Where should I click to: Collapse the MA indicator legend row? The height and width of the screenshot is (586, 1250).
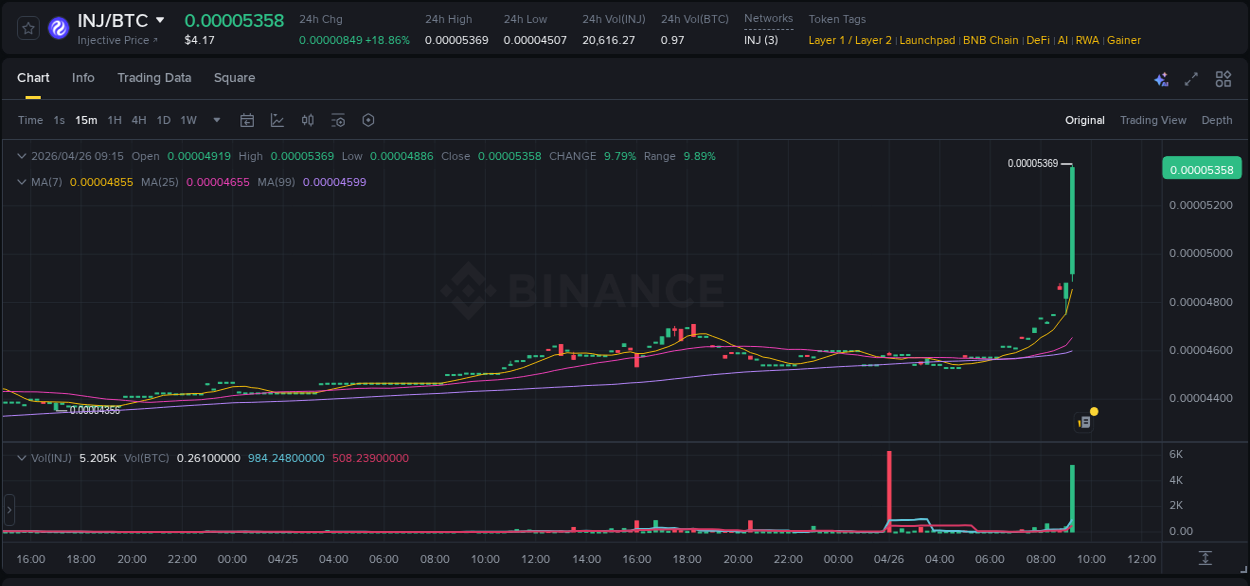pyautogui.click(x=22, y=182)
